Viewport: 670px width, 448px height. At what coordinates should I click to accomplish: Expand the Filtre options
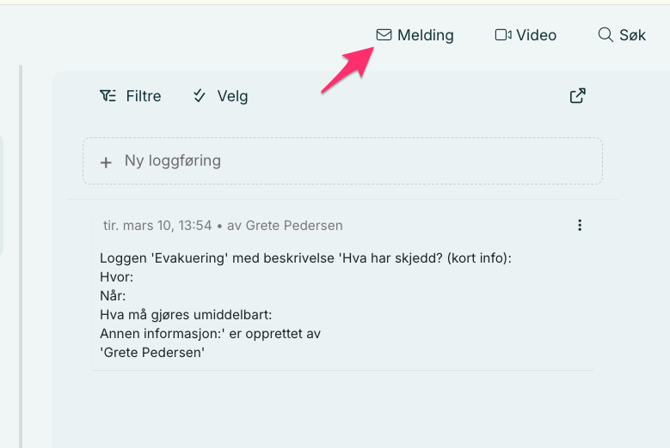click(x=143, y=96)
